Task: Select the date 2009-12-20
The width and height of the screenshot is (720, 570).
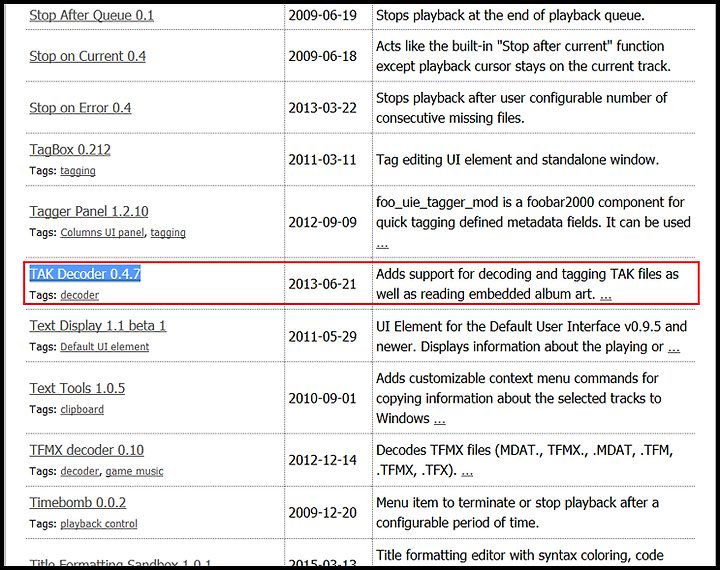Action: 322,513
